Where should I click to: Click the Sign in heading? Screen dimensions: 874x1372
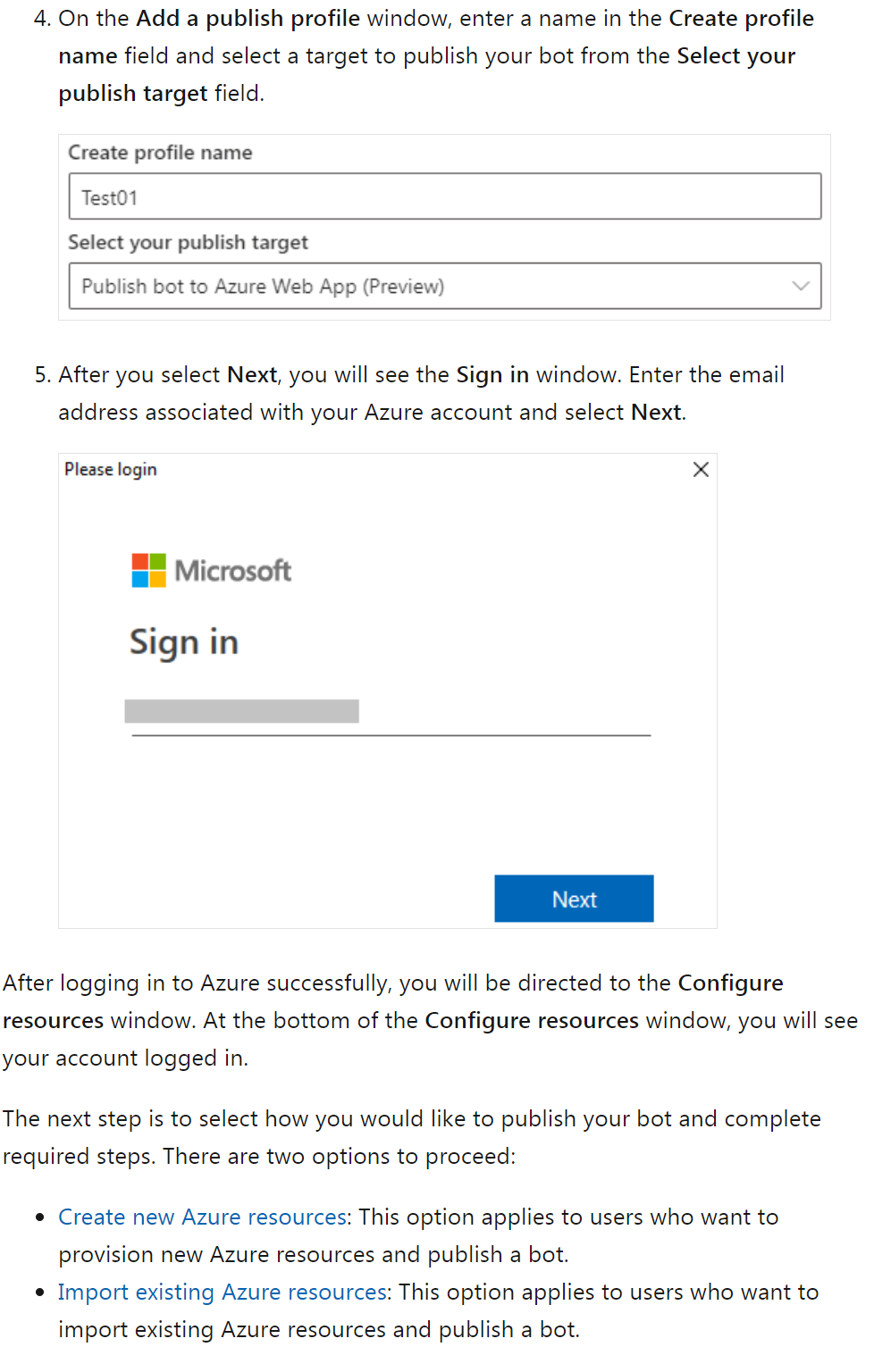(184, 641)
